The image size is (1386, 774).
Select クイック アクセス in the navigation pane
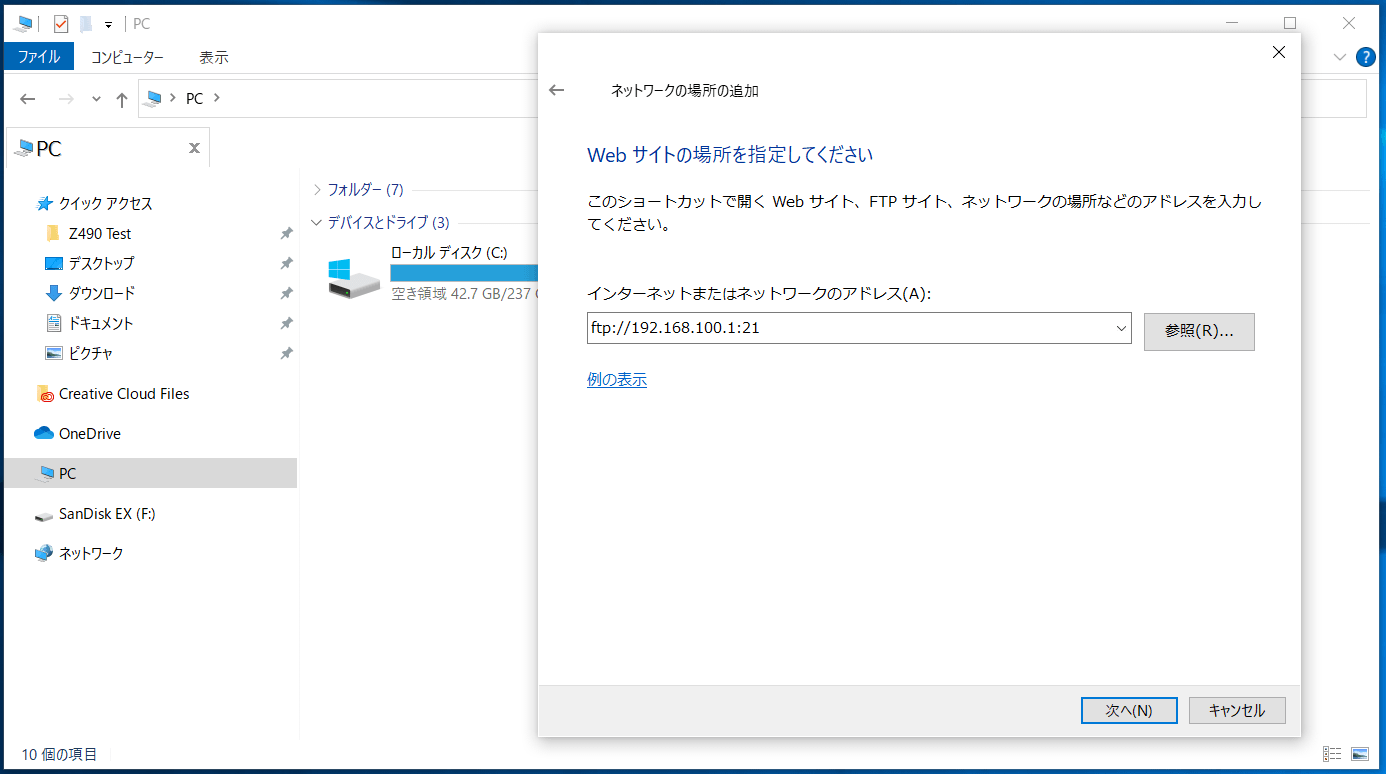tap(105, 203)
